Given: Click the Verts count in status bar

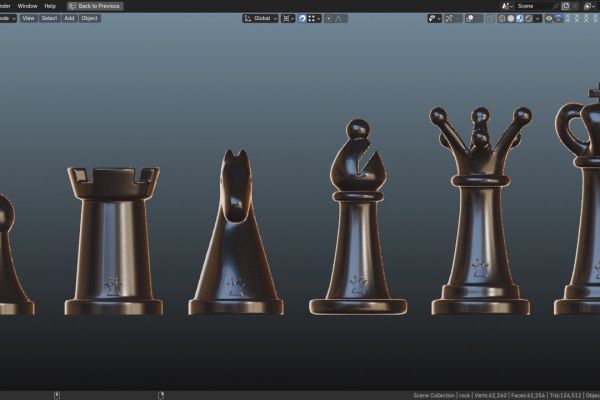Looking at the screenshot, I should 491,395.
